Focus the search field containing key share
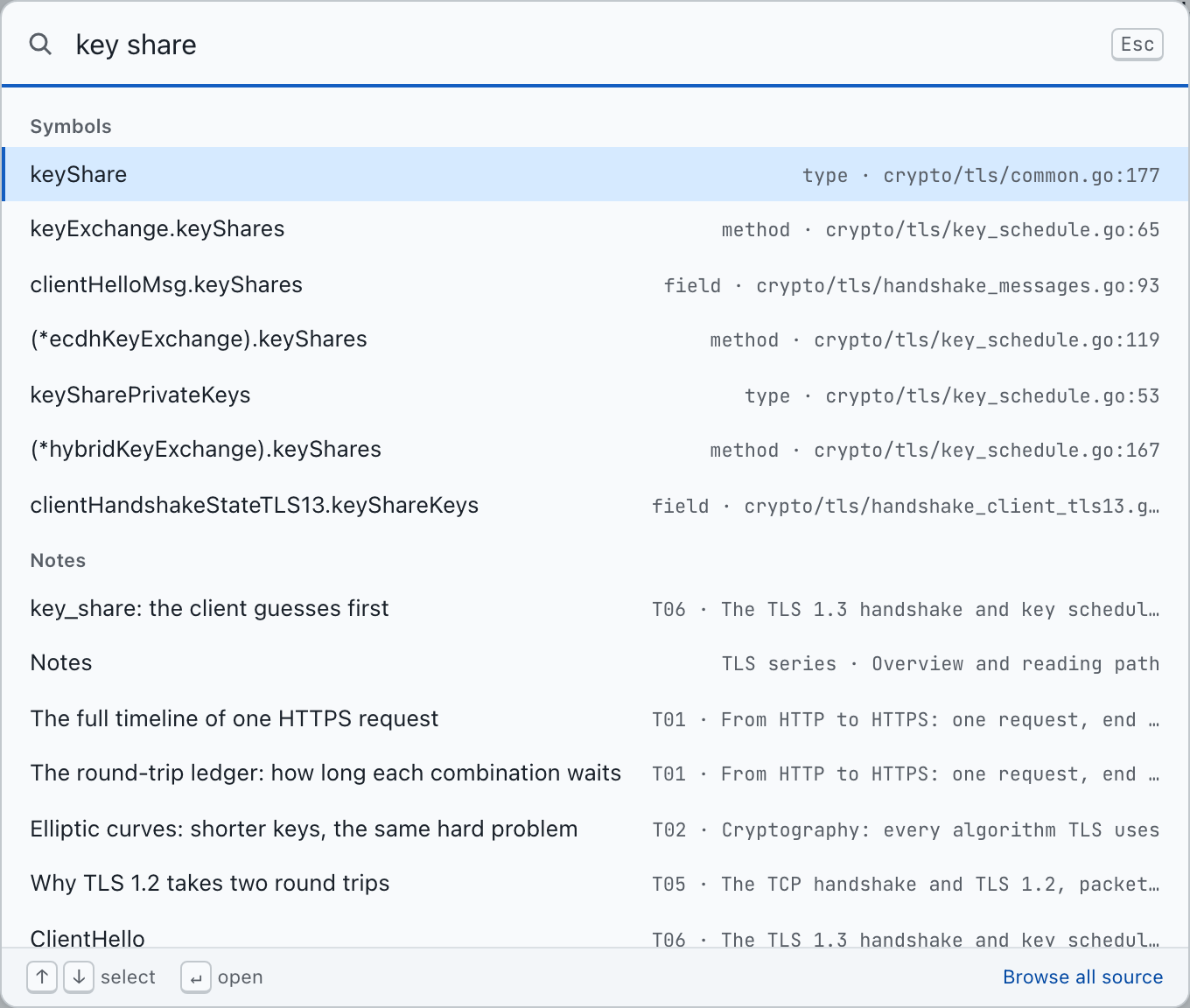The width and height of the screenshot is (1190, 1008). (577, 45)
